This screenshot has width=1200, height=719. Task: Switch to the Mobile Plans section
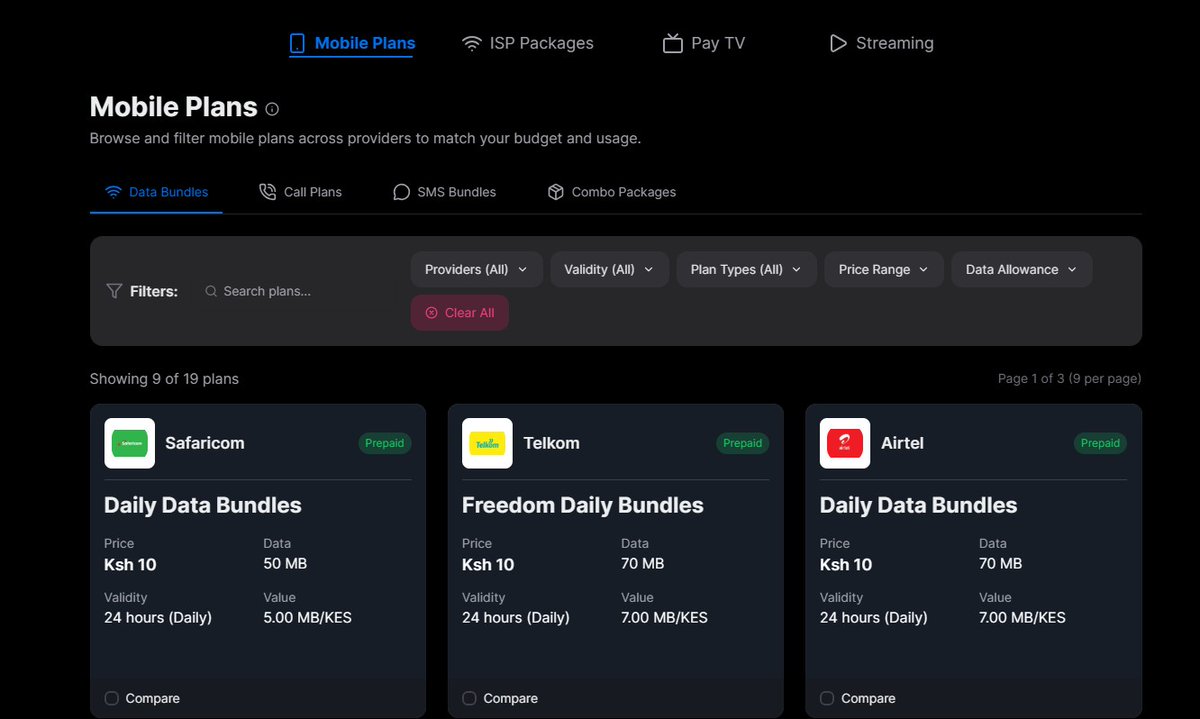352,44
